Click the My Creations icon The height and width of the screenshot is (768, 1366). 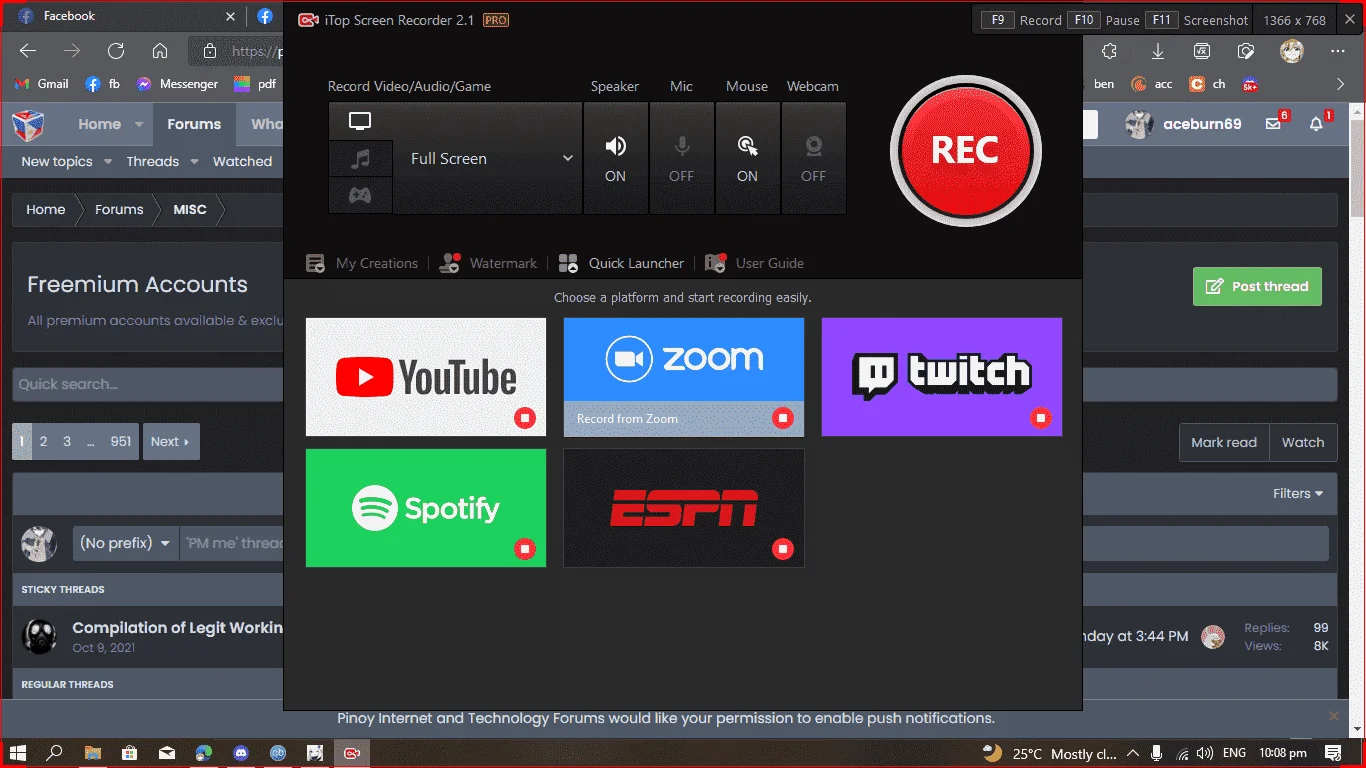click(315, 264)
